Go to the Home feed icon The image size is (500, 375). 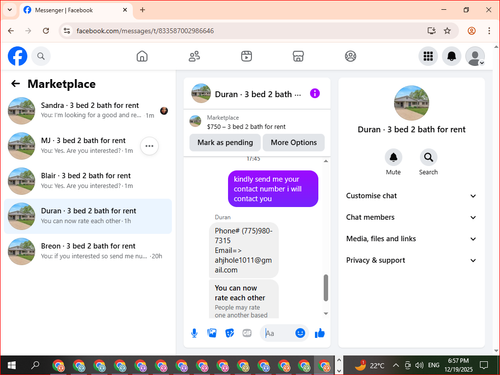(x=142, y=56)
